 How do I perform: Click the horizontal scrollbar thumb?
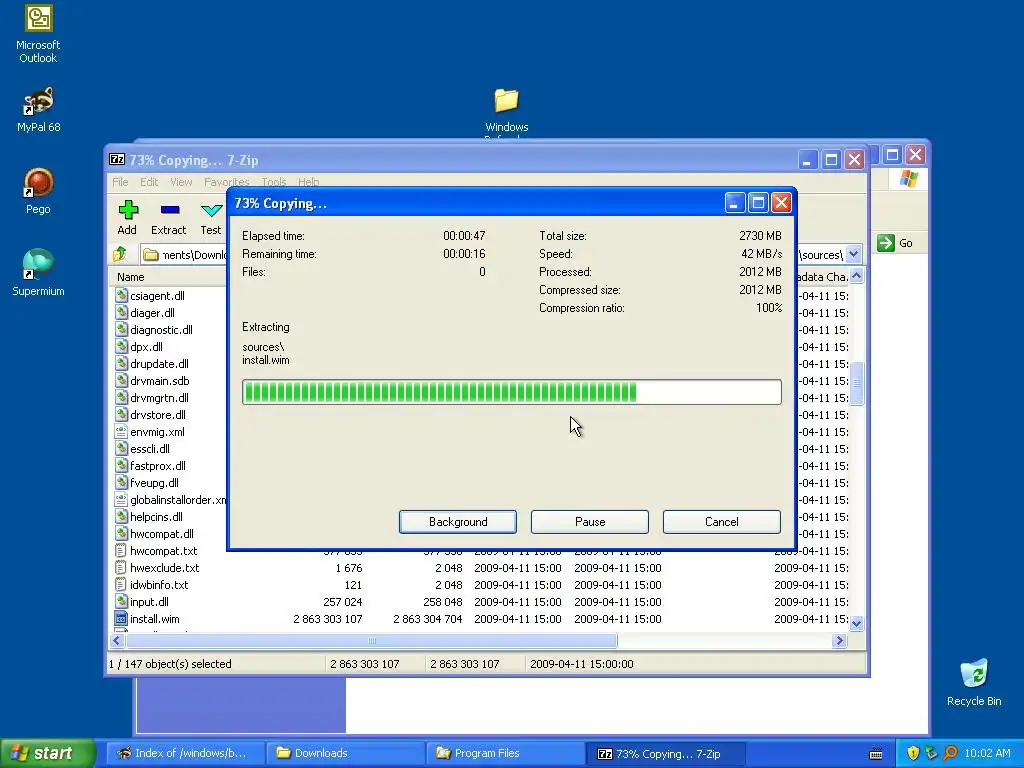[371, 641]
